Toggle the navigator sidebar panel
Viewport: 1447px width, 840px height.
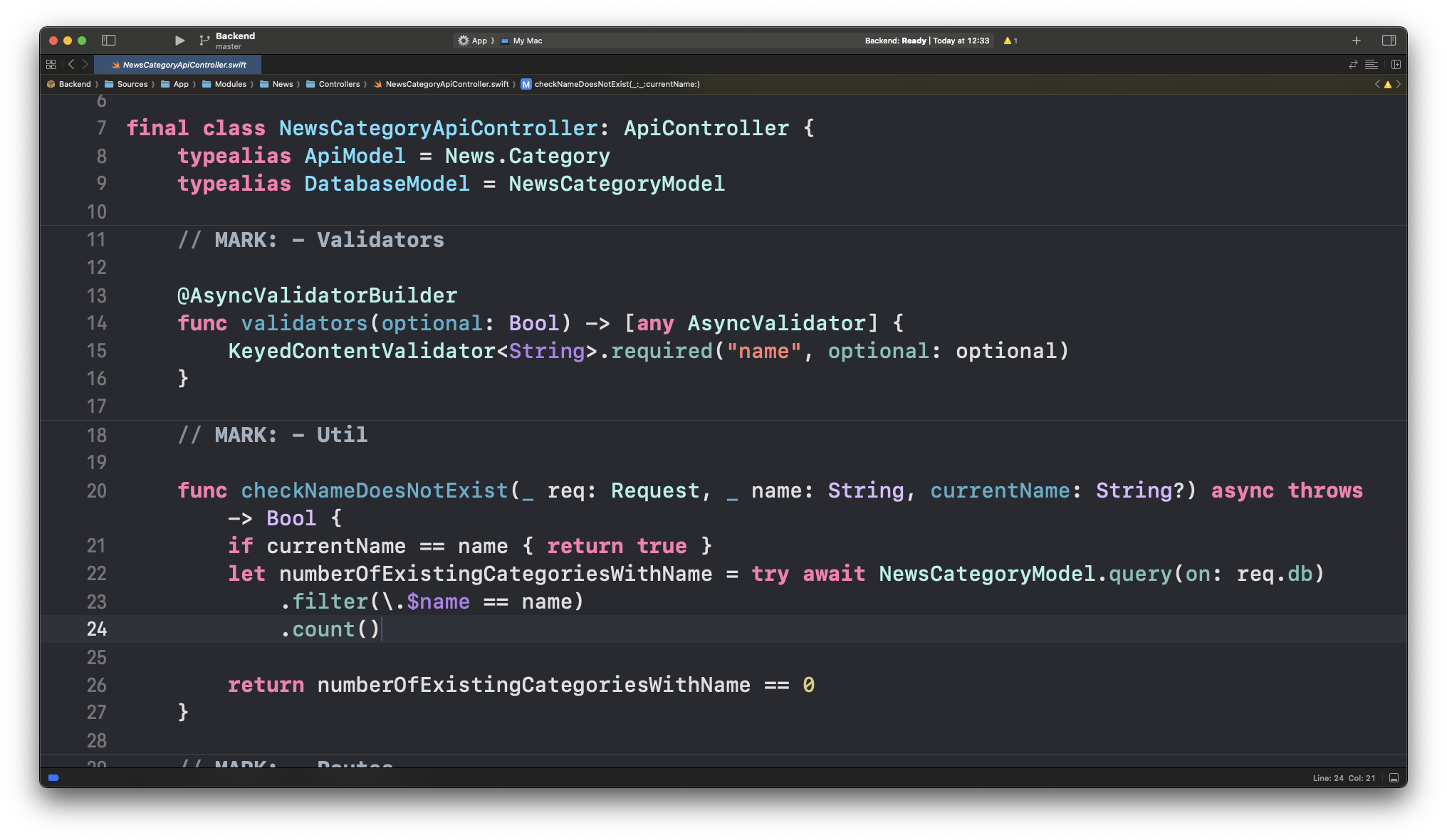(x=109, y=41)
